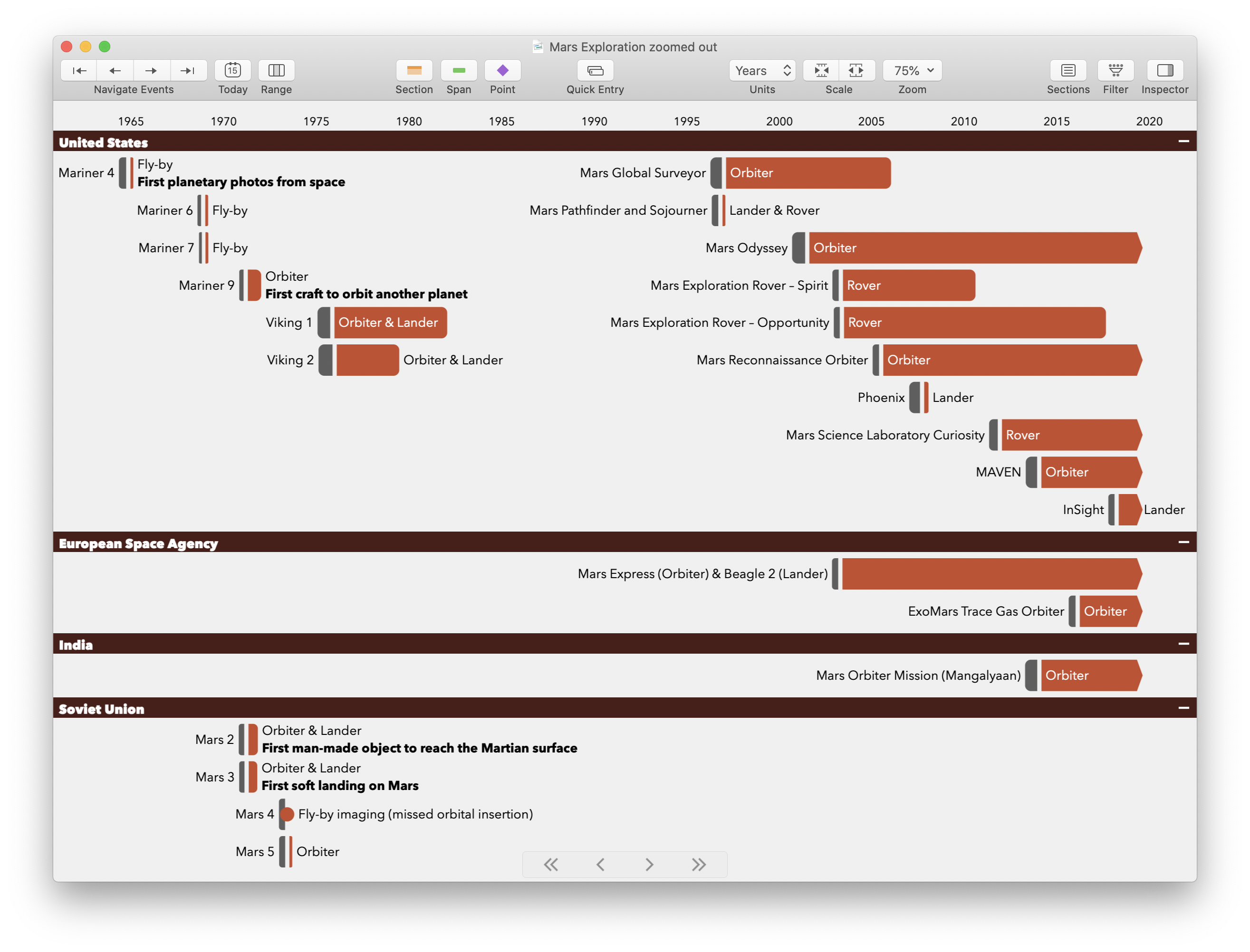Jump to first event navigation button

pos(79,70)
